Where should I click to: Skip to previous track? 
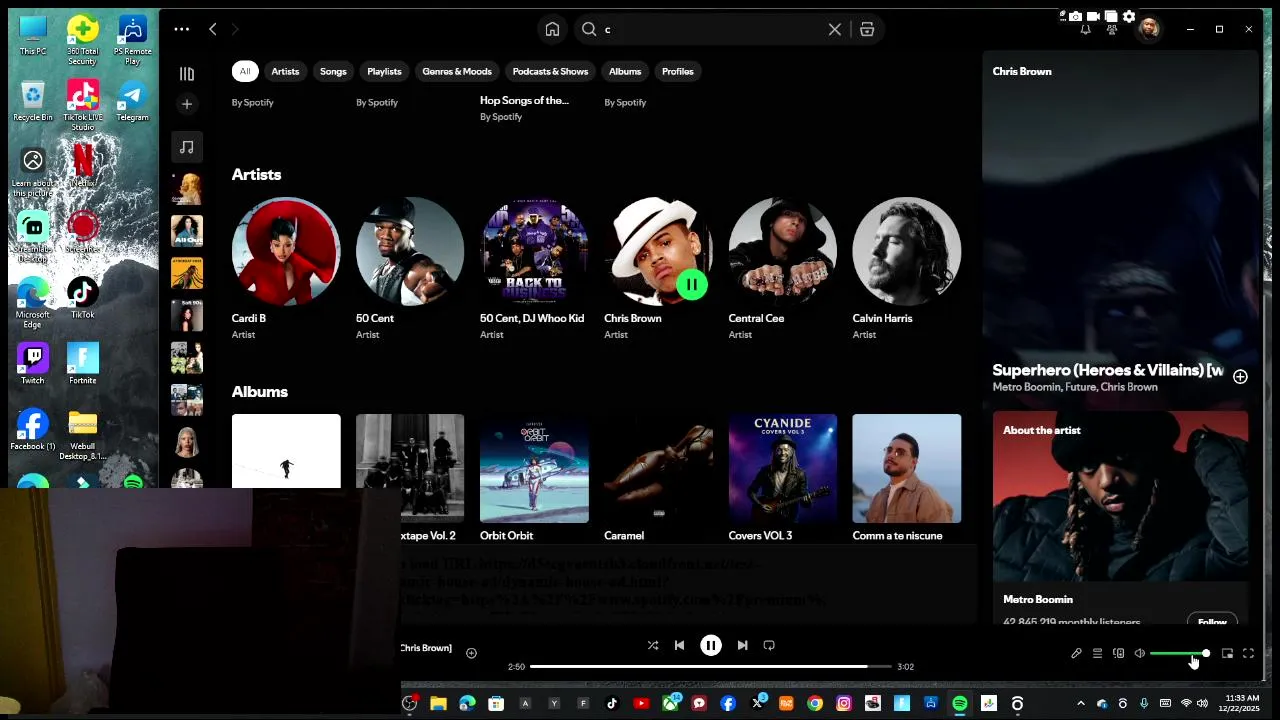(679, 646)
